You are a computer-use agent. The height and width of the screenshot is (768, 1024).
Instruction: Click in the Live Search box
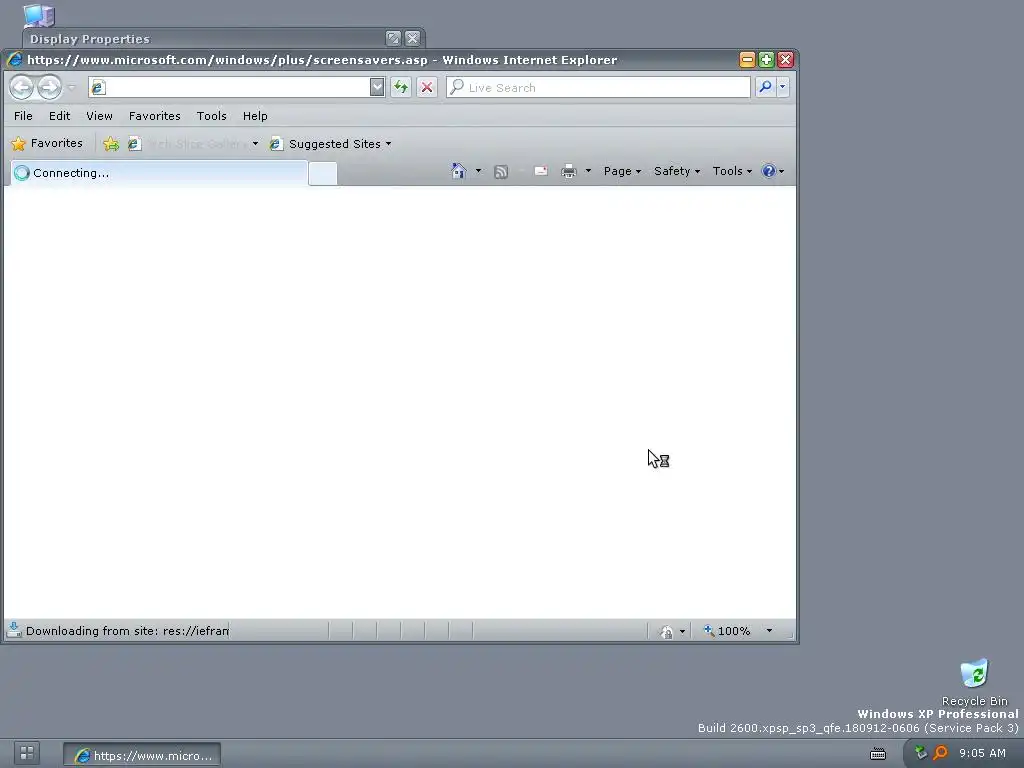coord(598,87)
